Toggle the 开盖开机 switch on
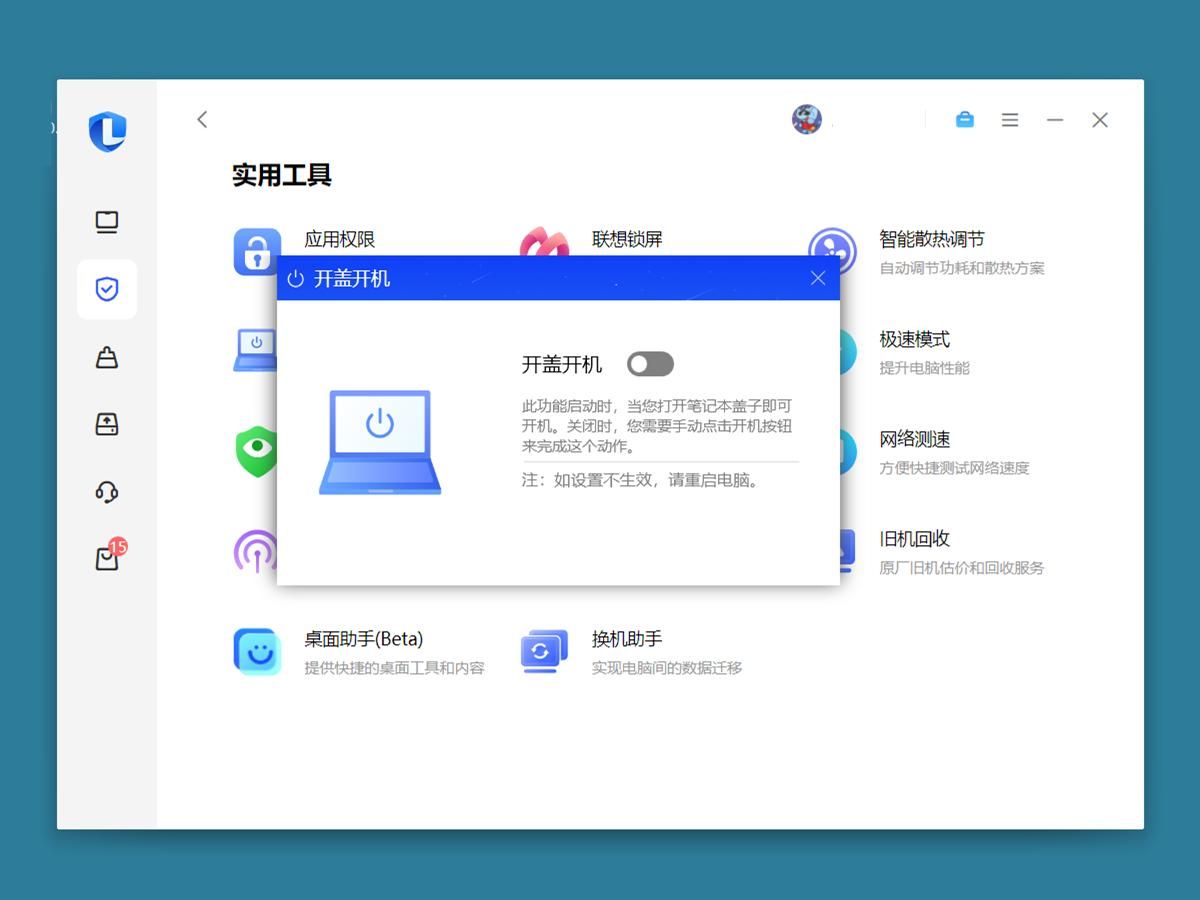Viewport: 1200px width, 900px height. [x=650, y=364]
